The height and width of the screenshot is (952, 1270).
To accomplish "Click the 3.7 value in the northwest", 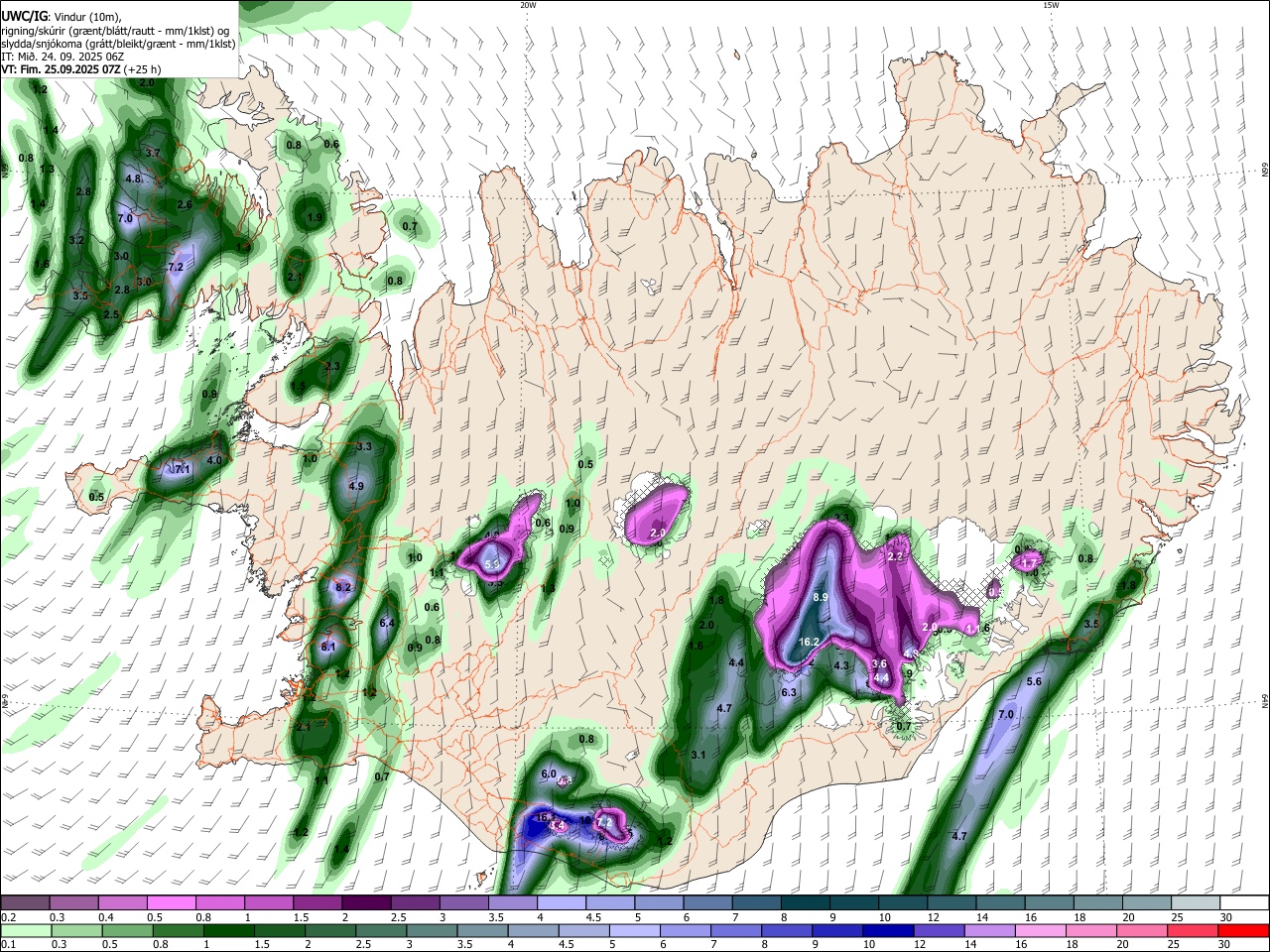I will [x=153, y=154].
